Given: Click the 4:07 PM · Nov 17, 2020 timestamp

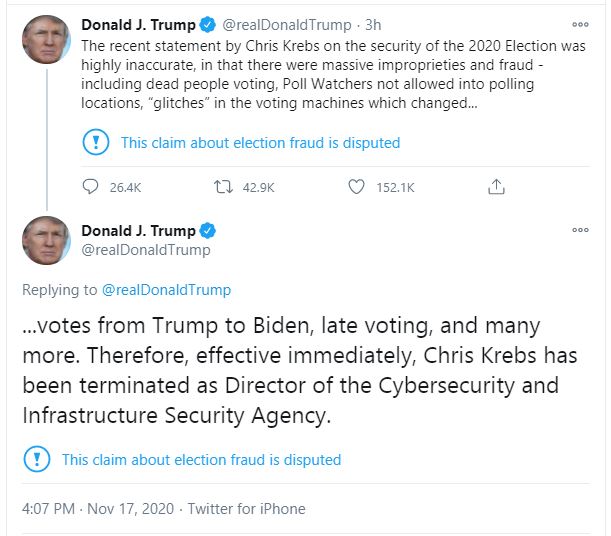Looking at the screenshot, I should (98, 509).
